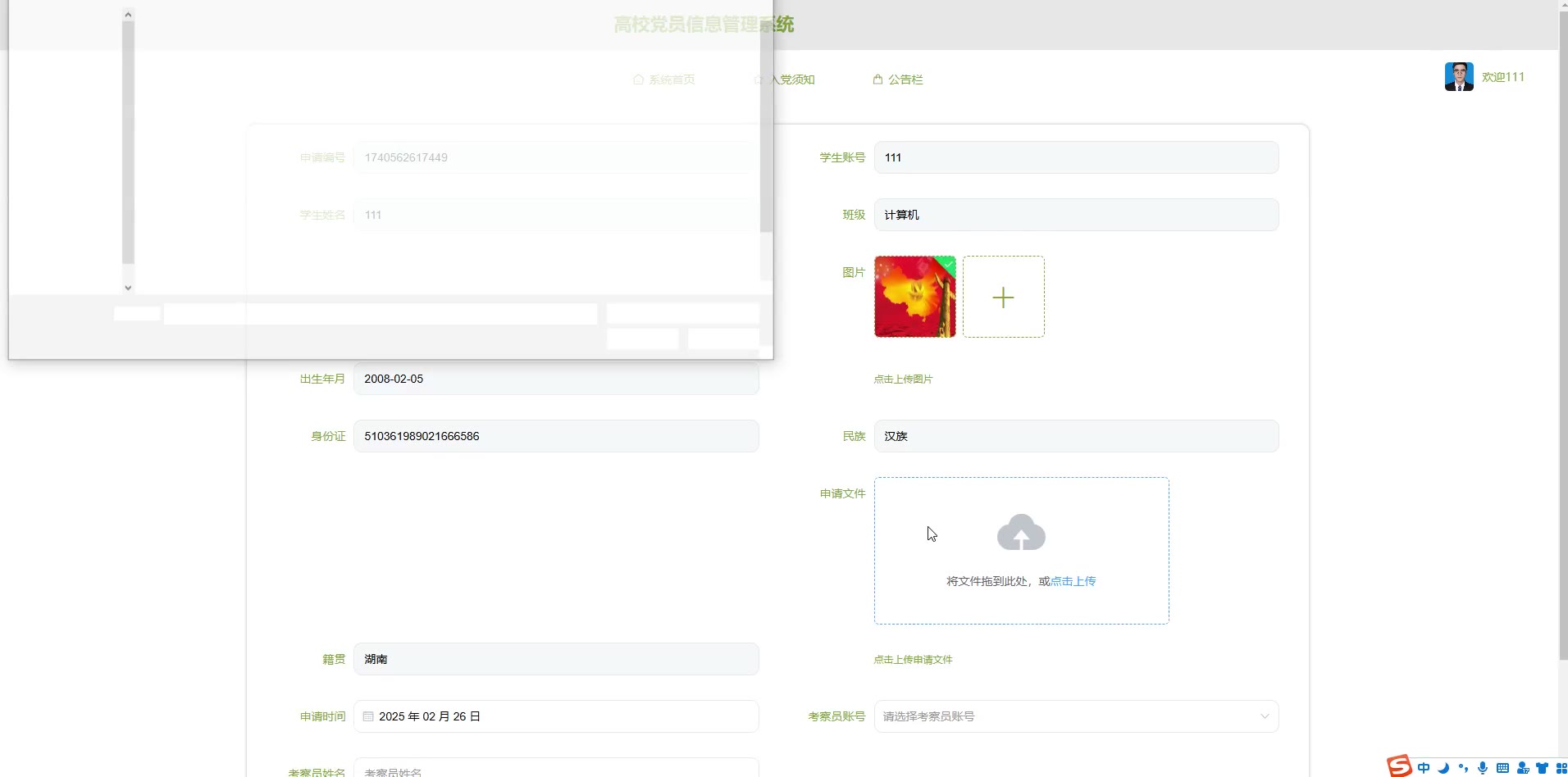Focus the 学生账号 field containing 111

tap(1076, 157)
